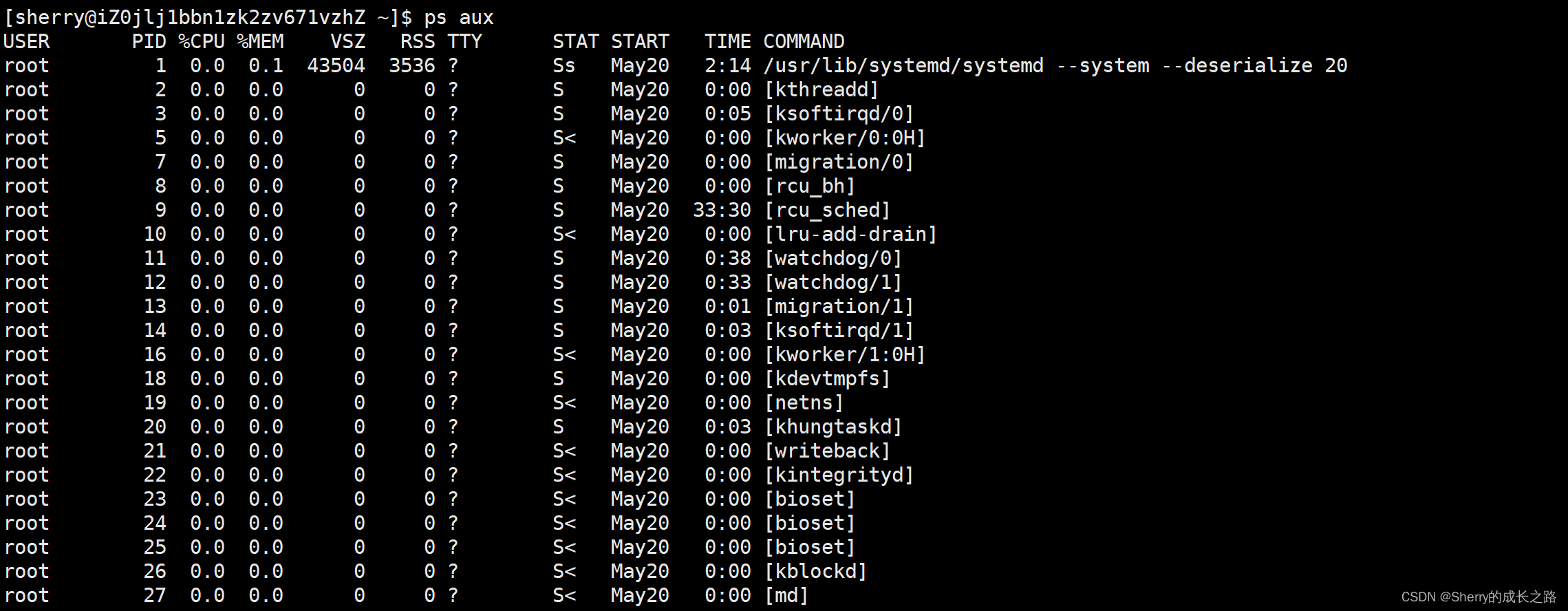Screen dimensions: 1568x611
Task: Click PID 10 in the process list
Action: click(x=155, y=235)
